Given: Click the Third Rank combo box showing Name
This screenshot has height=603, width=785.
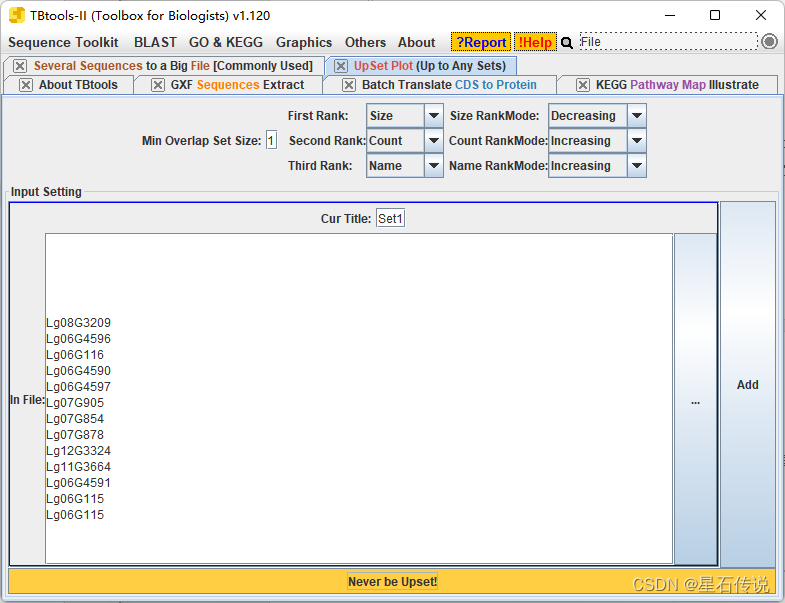Looking at the screenshot, I should click(x=405, y=166).
